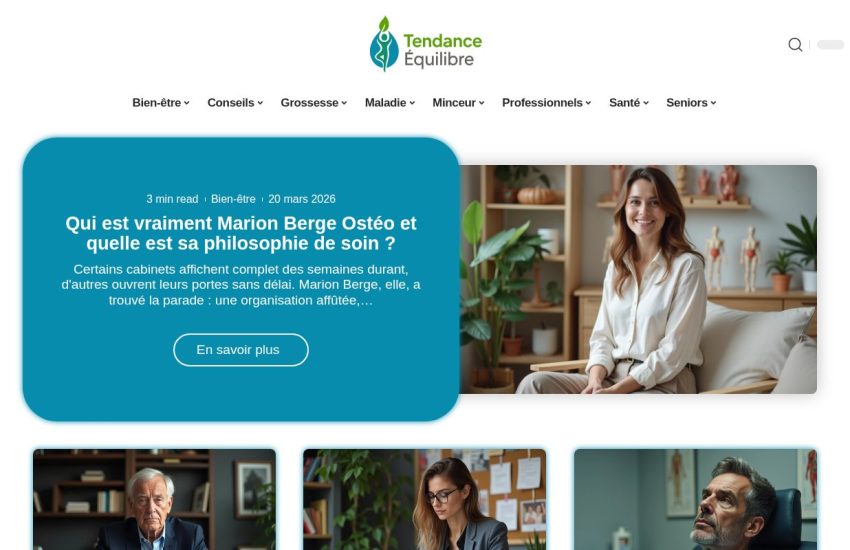
Task: Open the bearded man looking up thumbnail
Action: tap(696, 499)
